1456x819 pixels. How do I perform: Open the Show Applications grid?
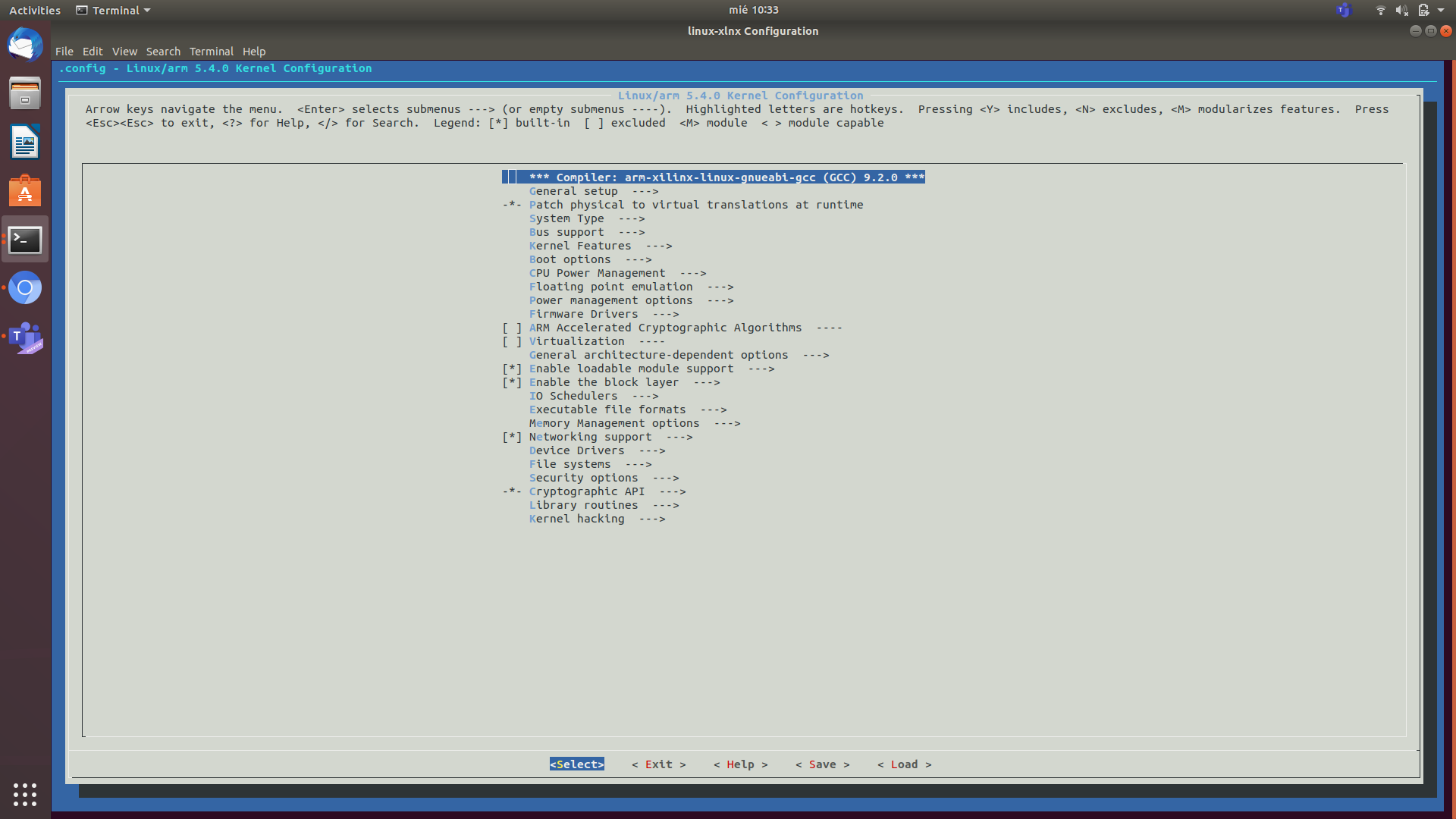(25, 795)
